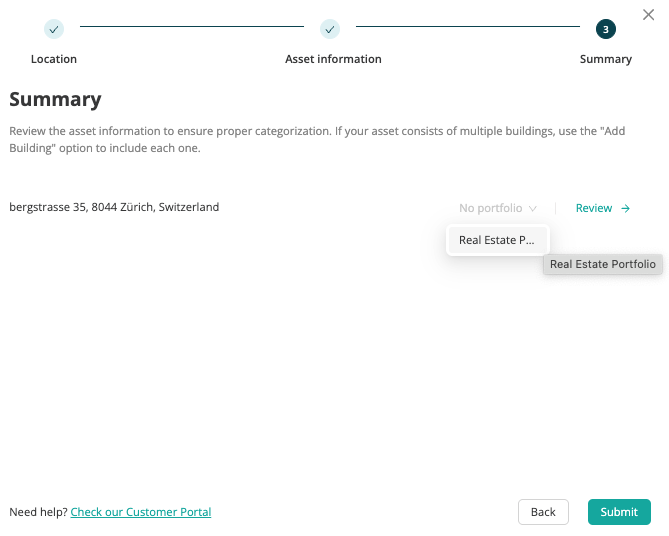
Task: Click the Back button
Action: tap(543, 512)
